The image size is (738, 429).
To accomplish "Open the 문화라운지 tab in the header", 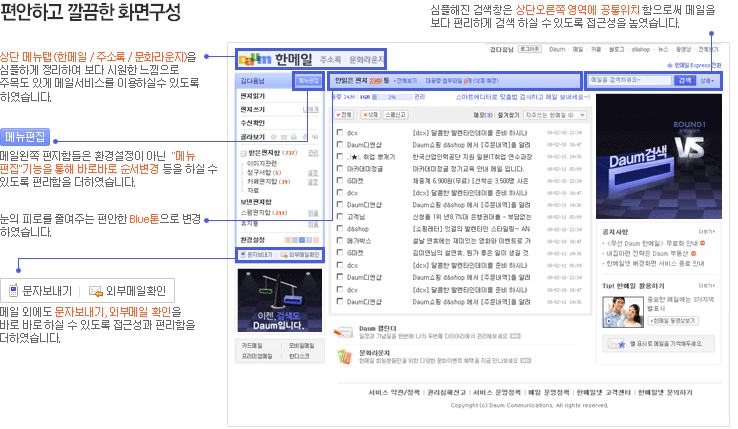I will [366, 60].
